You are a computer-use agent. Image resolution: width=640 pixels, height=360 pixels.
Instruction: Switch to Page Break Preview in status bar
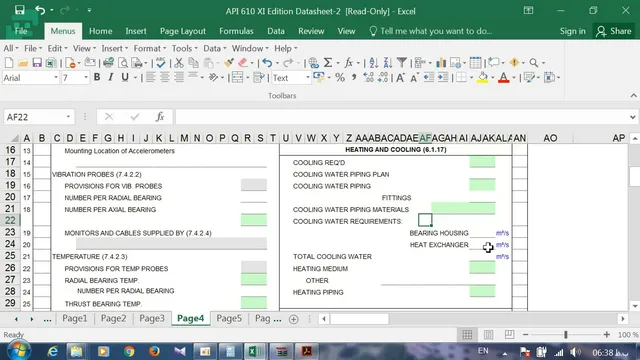[x=509, y=335]
